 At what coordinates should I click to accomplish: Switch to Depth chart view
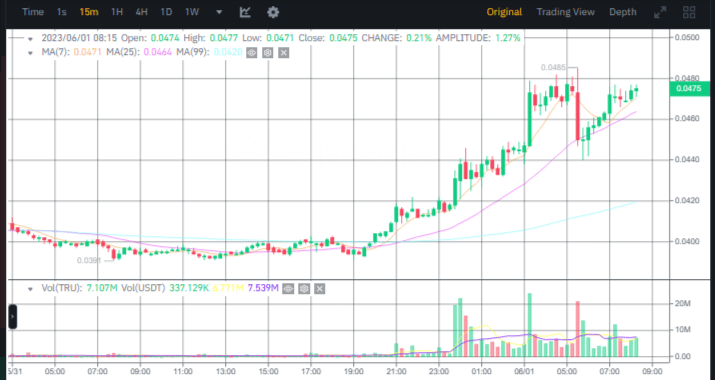tap(622, 12)
